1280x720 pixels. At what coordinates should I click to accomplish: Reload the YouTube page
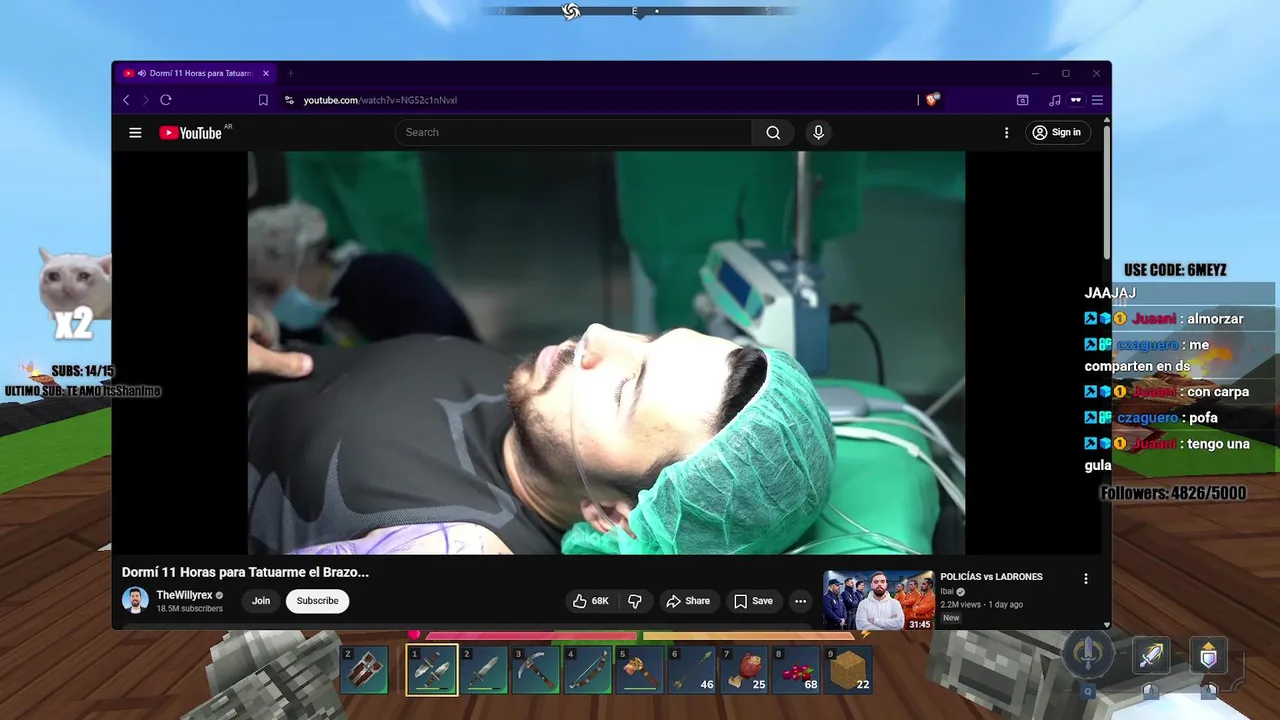click(166, 100)
